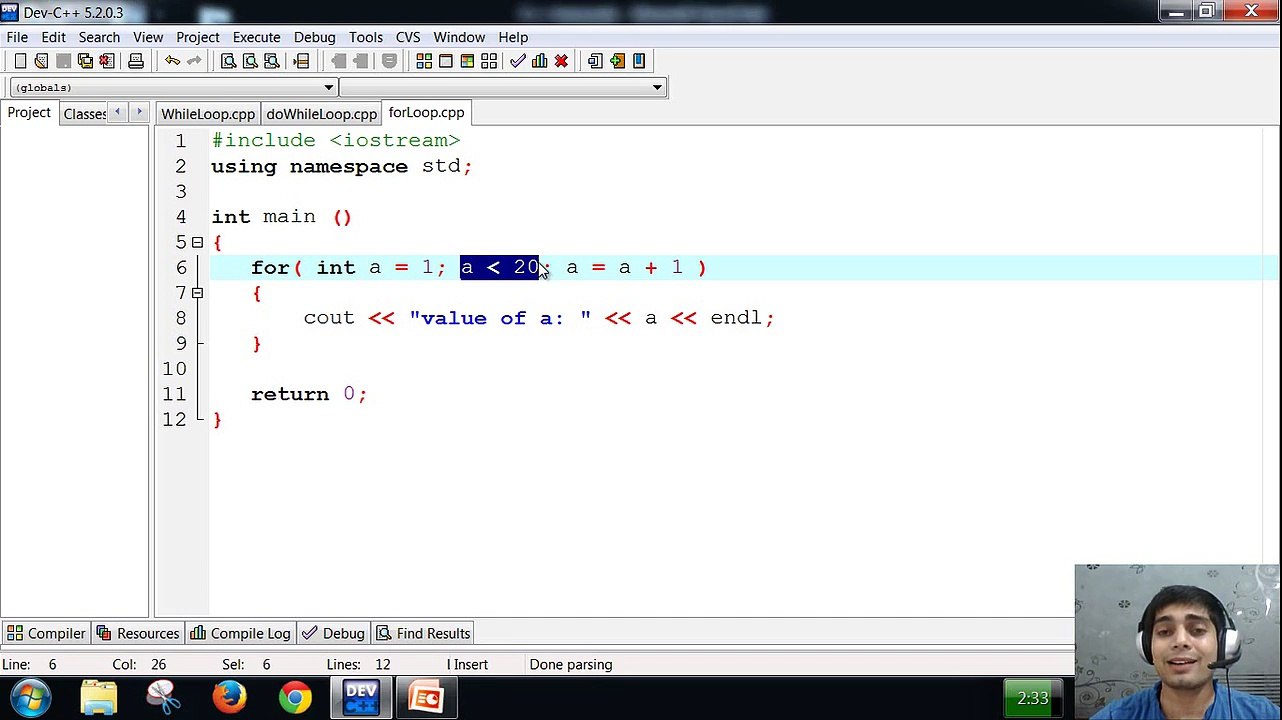Image resolution: width=1282 pixels, height=720 pixels.
Task: Click the Open file toolbar icon
Action: pos(41,61)
